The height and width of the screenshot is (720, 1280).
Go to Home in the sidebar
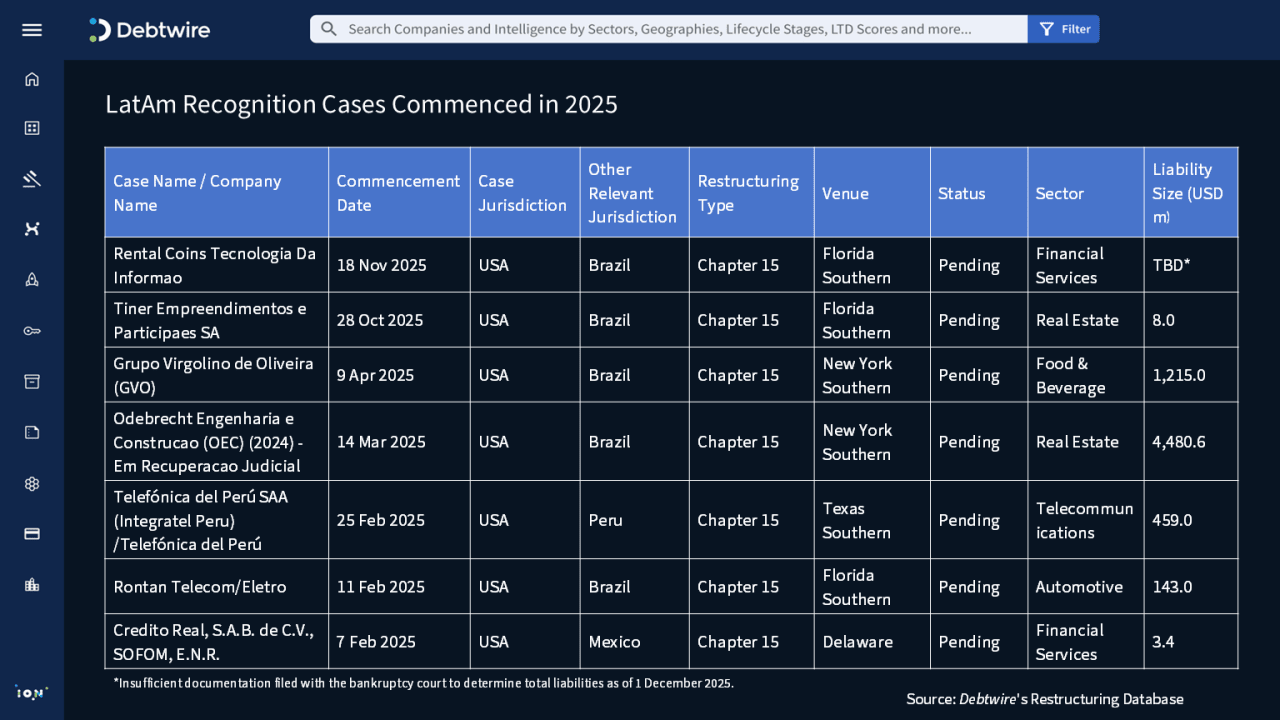tap(32, 79)
